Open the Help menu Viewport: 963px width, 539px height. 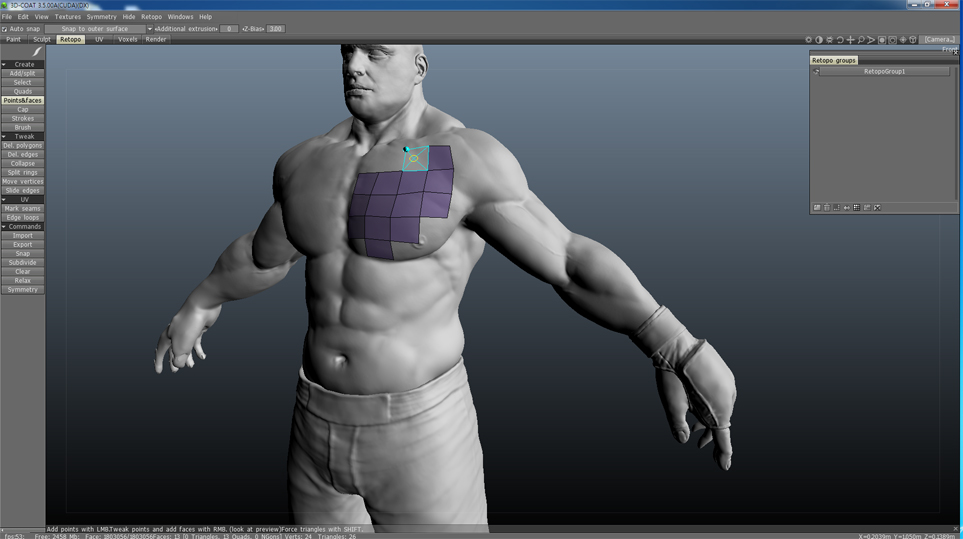pos(206,17)
